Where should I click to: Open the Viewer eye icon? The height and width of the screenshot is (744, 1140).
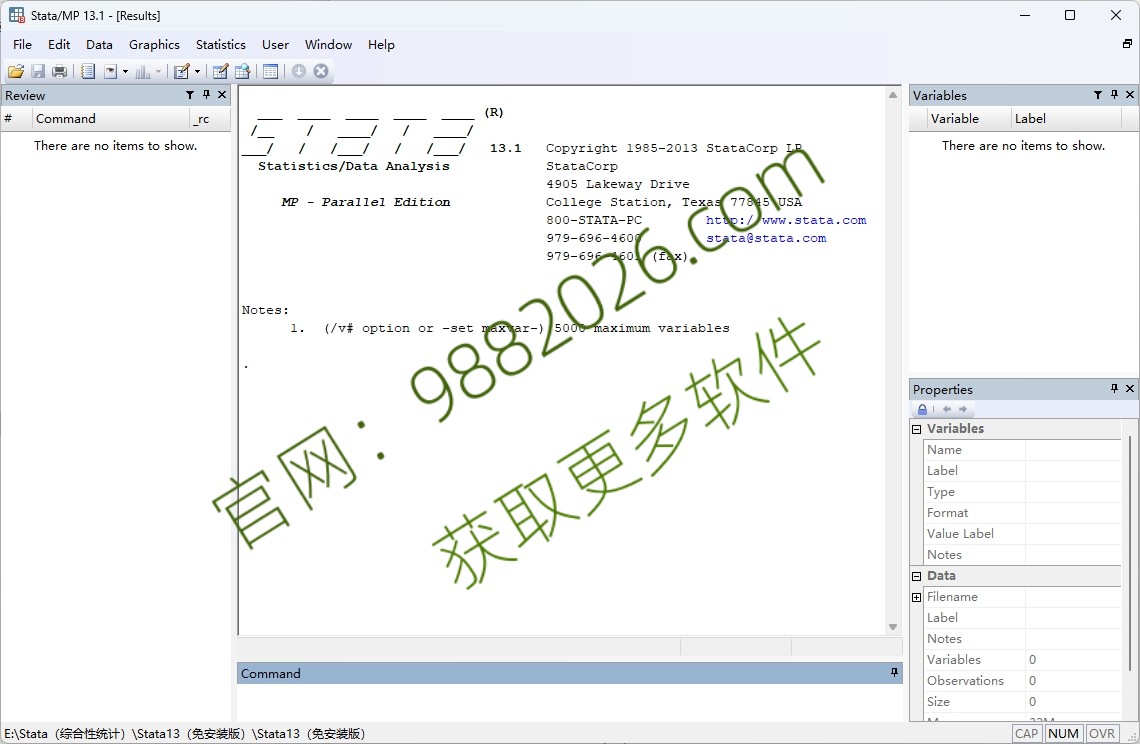pos(111,71)
